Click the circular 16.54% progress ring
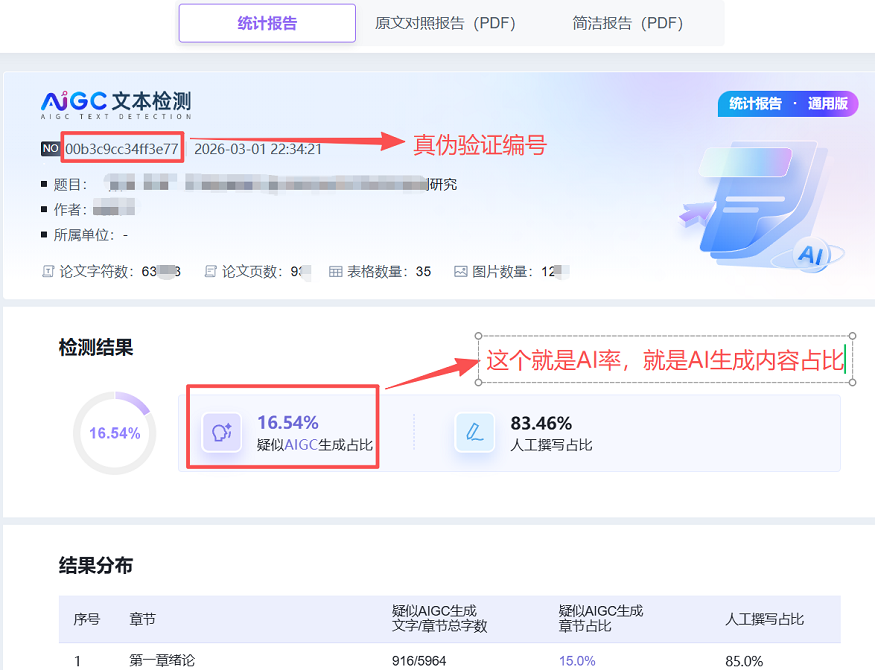The image size is (875, 670). 114,433
